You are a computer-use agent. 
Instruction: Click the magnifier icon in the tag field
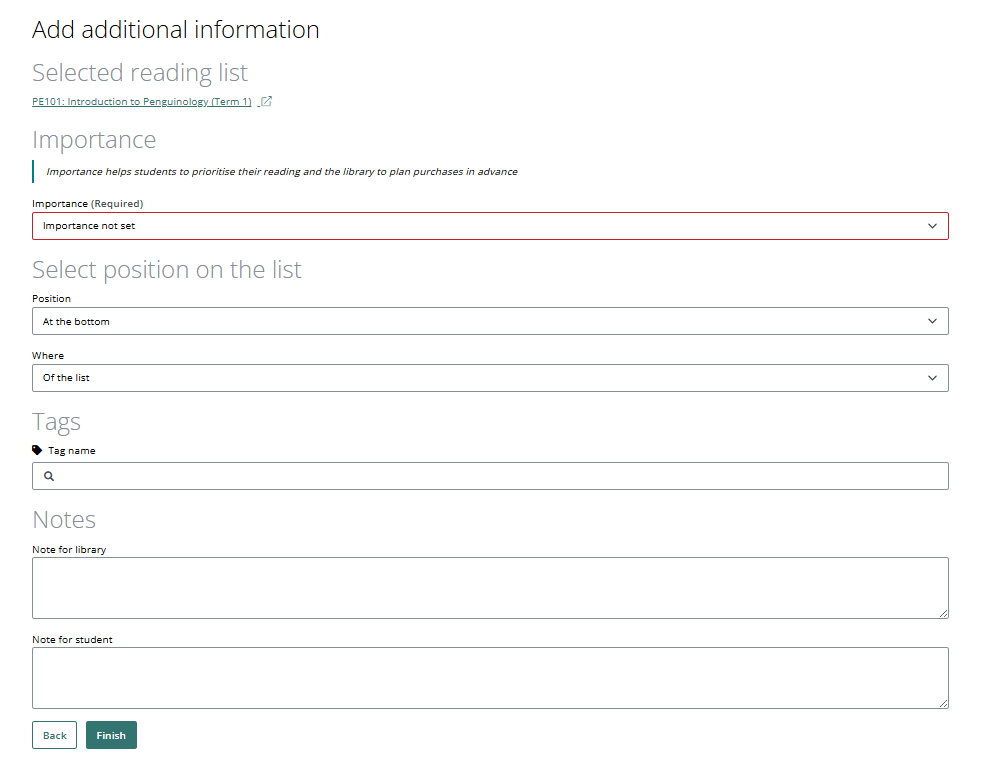48,475
